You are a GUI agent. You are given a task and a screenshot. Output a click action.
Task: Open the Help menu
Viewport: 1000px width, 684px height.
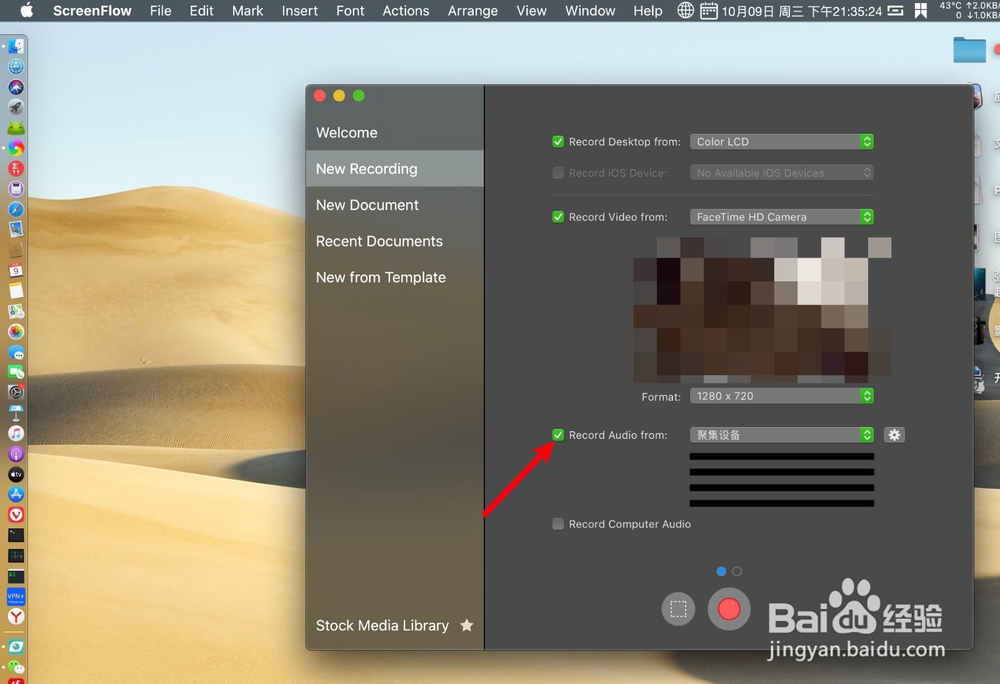click(x=647, y=11)
